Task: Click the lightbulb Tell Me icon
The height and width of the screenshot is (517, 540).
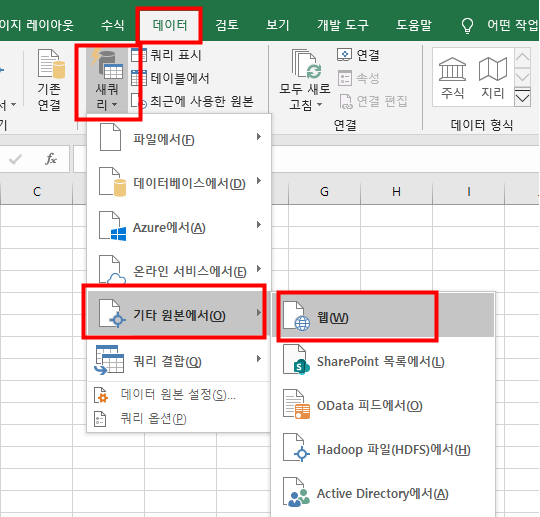Action: (x=467, y=26)
